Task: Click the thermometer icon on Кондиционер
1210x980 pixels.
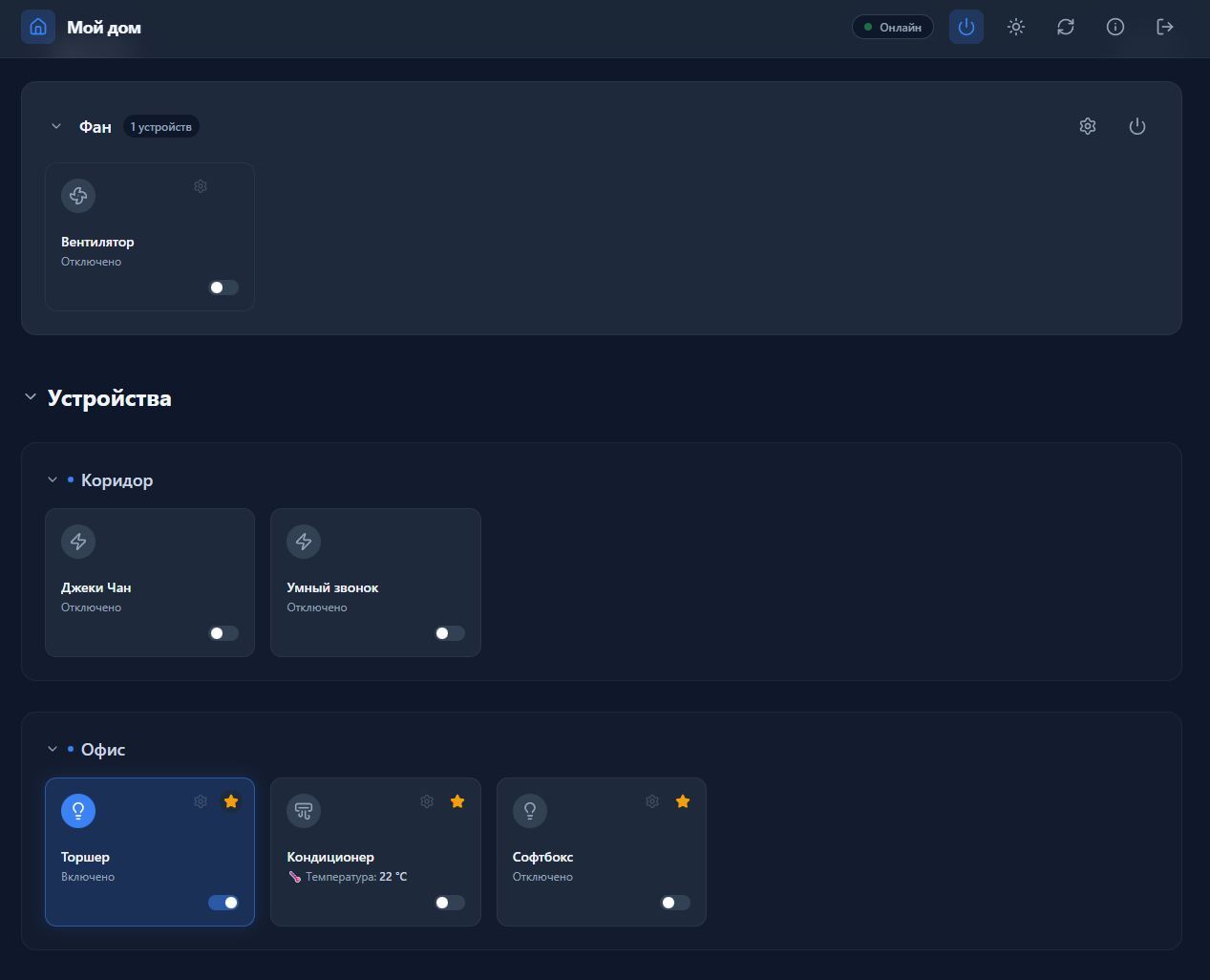Action: [x=294, y=877]
